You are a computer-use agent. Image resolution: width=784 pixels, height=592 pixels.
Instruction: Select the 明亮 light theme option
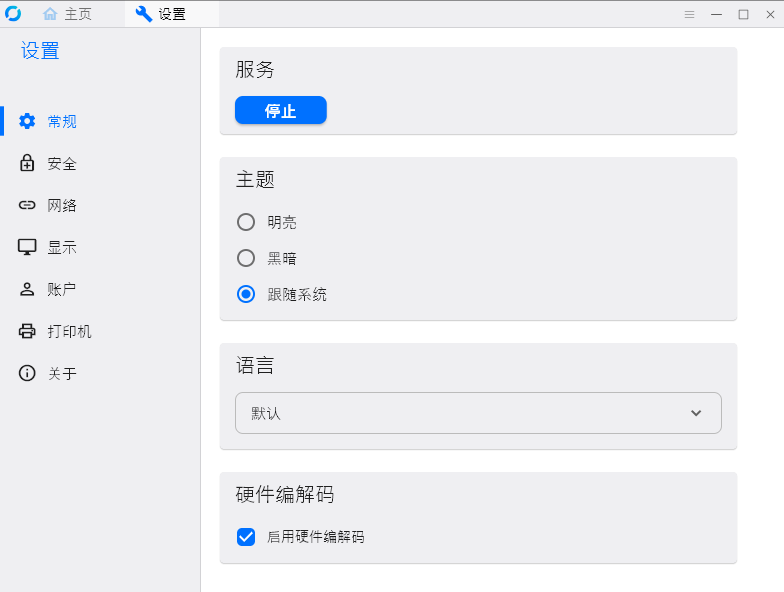click(x=246, y=222)
